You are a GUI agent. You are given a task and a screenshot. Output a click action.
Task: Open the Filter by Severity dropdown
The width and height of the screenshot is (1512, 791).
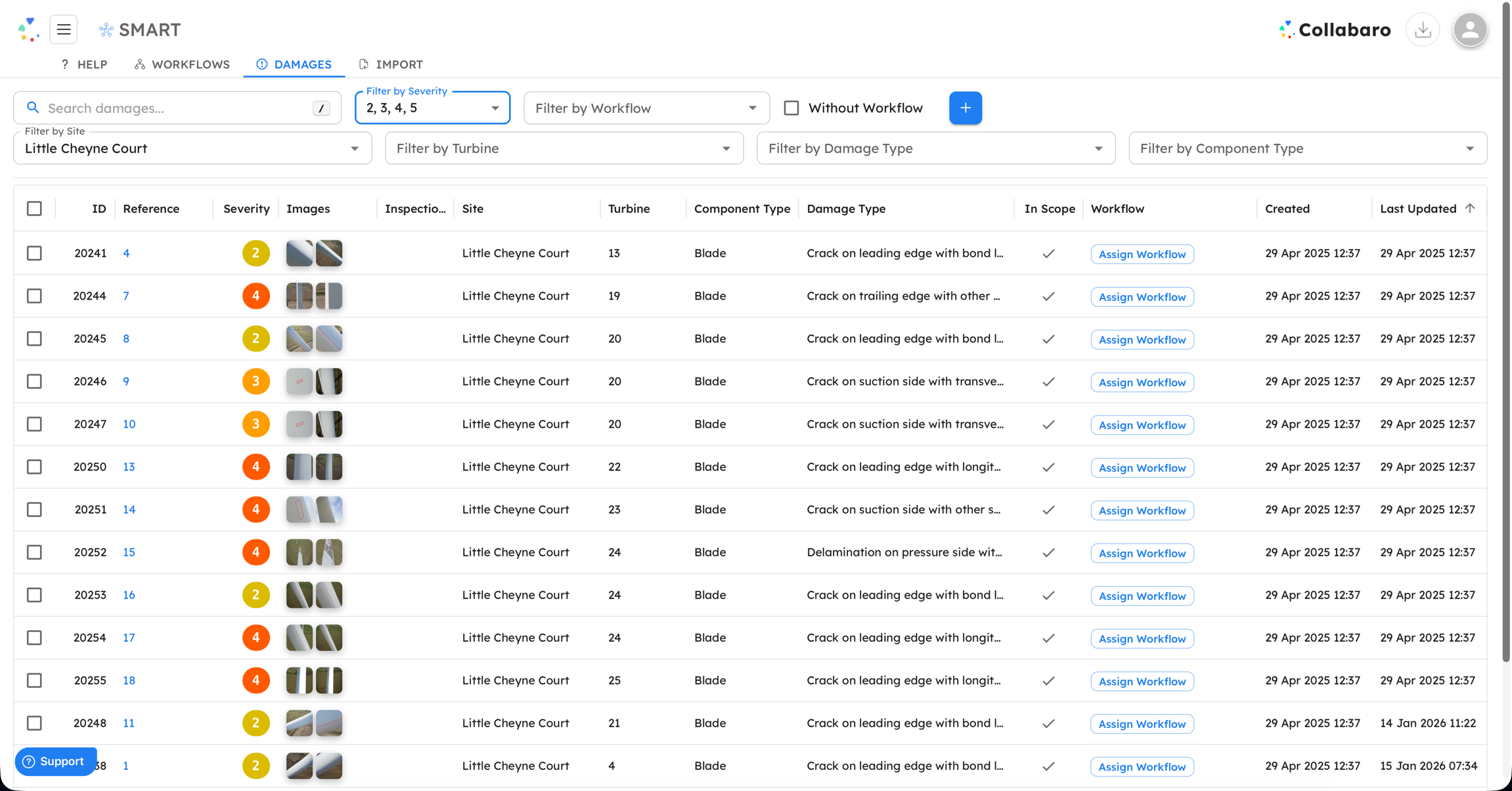432,108
